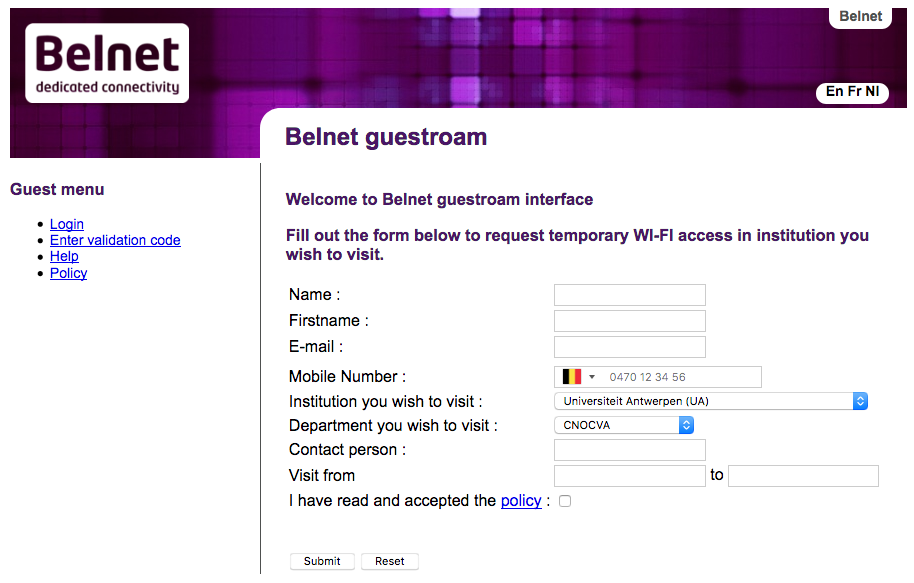Click the Belgian flag country icon
Image resolution: width=914 pixels, height=583 pixels.
(x=572, y=377)
